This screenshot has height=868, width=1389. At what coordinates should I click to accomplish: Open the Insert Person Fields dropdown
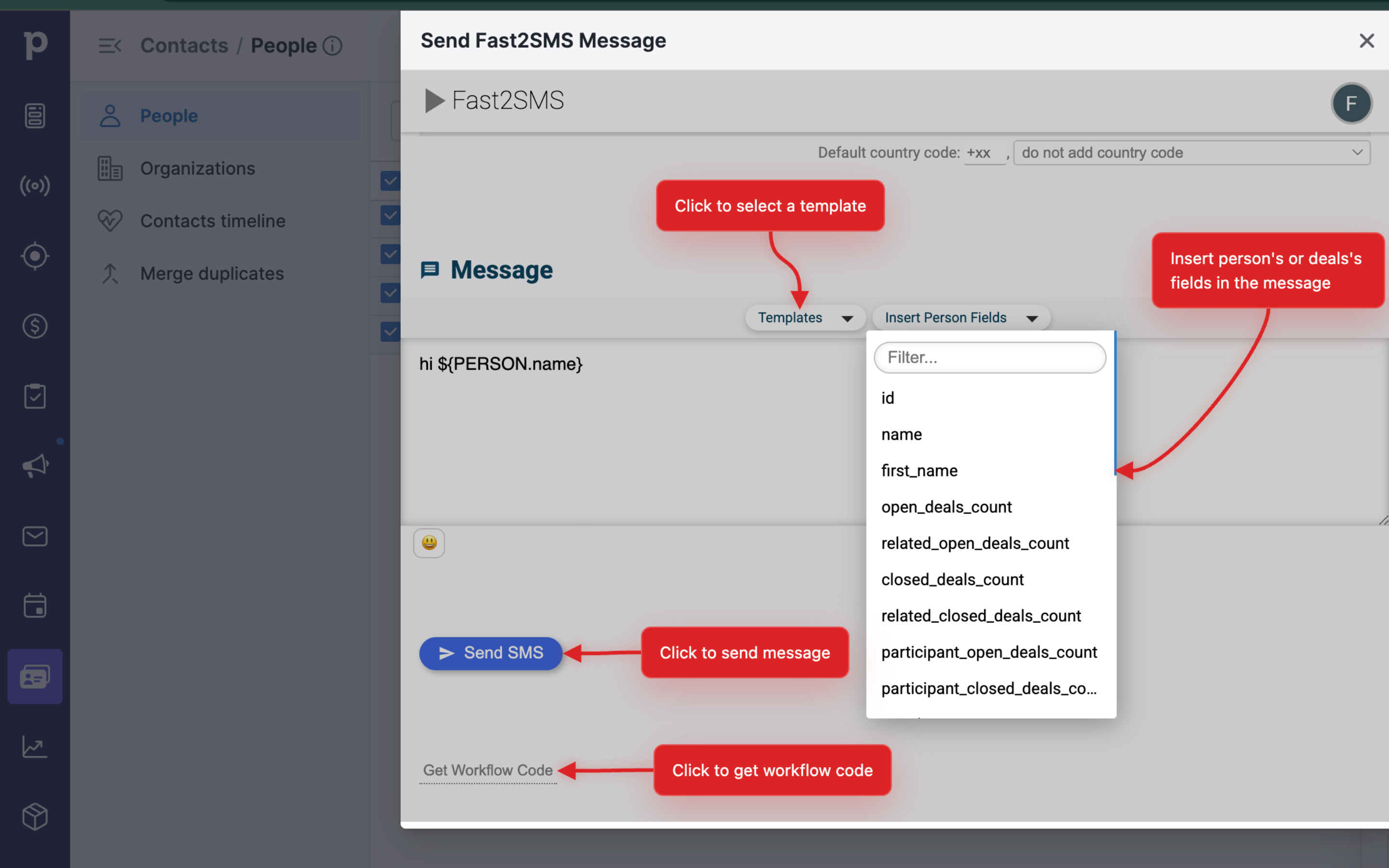point(961,317)
